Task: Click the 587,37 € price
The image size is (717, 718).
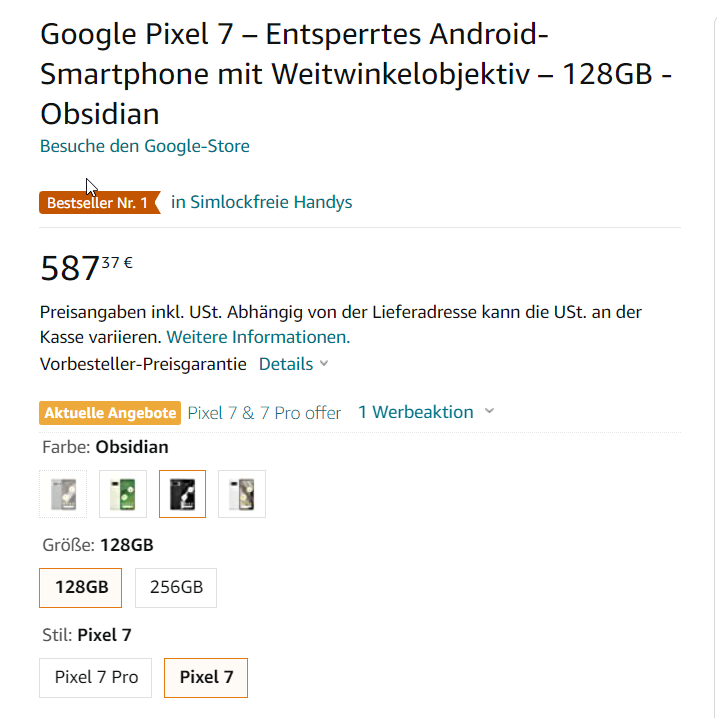Action: pyautogui.click(x=86, y=268)
